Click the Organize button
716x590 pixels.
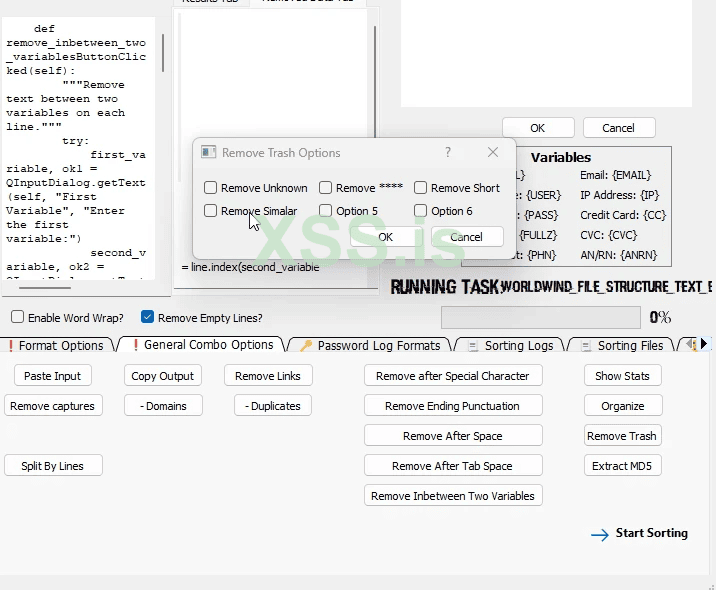tap(623, 406)
